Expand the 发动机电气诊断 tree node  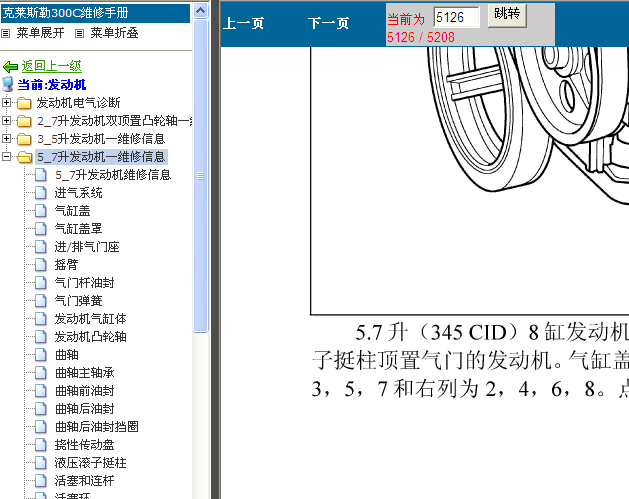6,102
